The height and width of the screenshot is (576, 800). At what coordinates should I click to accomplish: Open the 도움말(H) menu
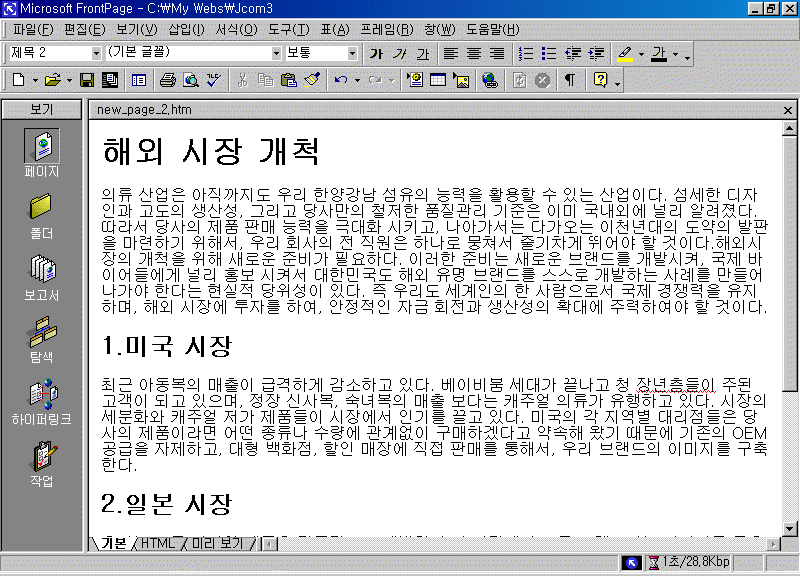tap(492, 30)
